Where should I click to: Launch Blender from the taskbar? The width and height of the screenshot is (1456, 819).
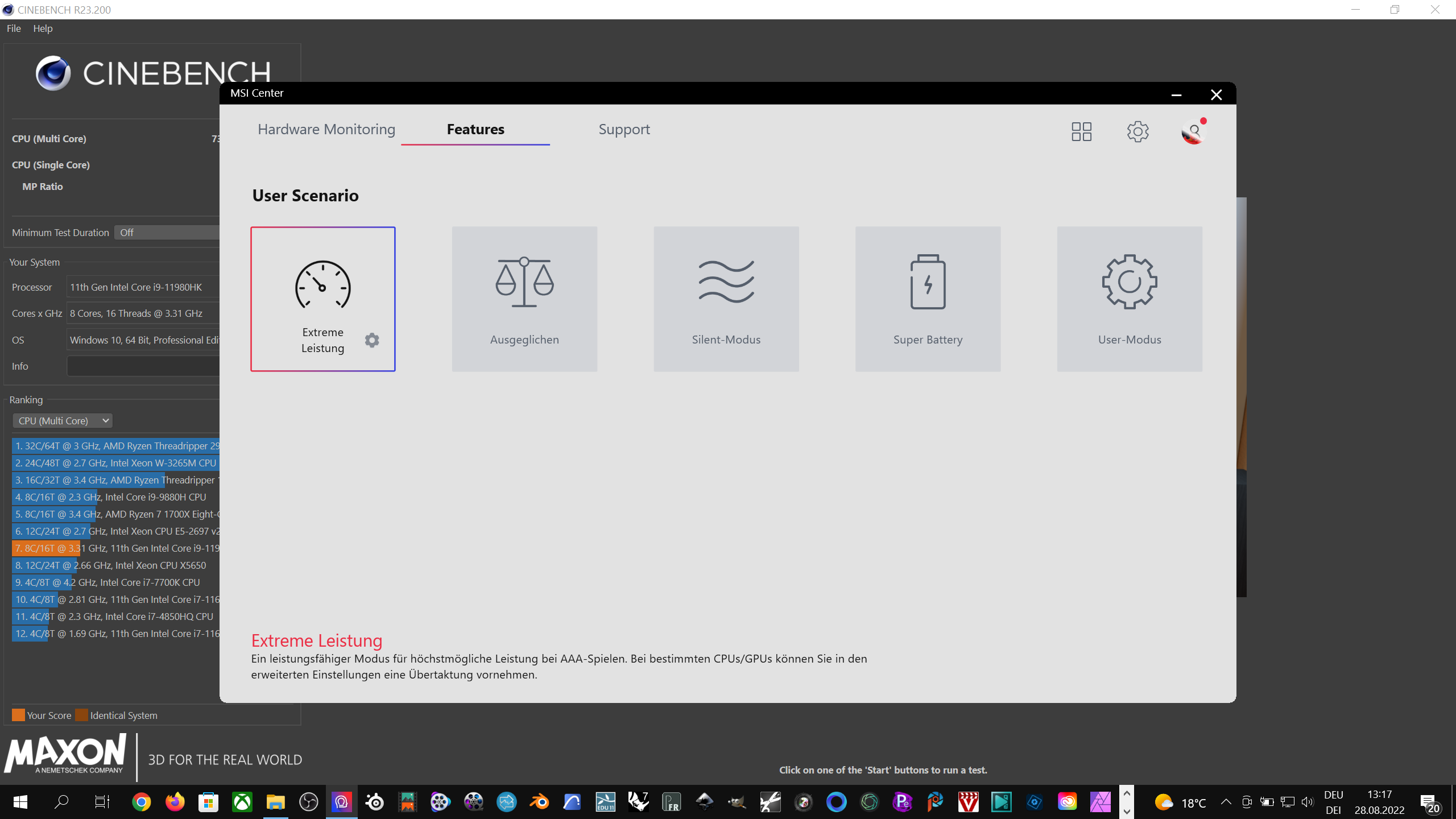pos(539,803)
